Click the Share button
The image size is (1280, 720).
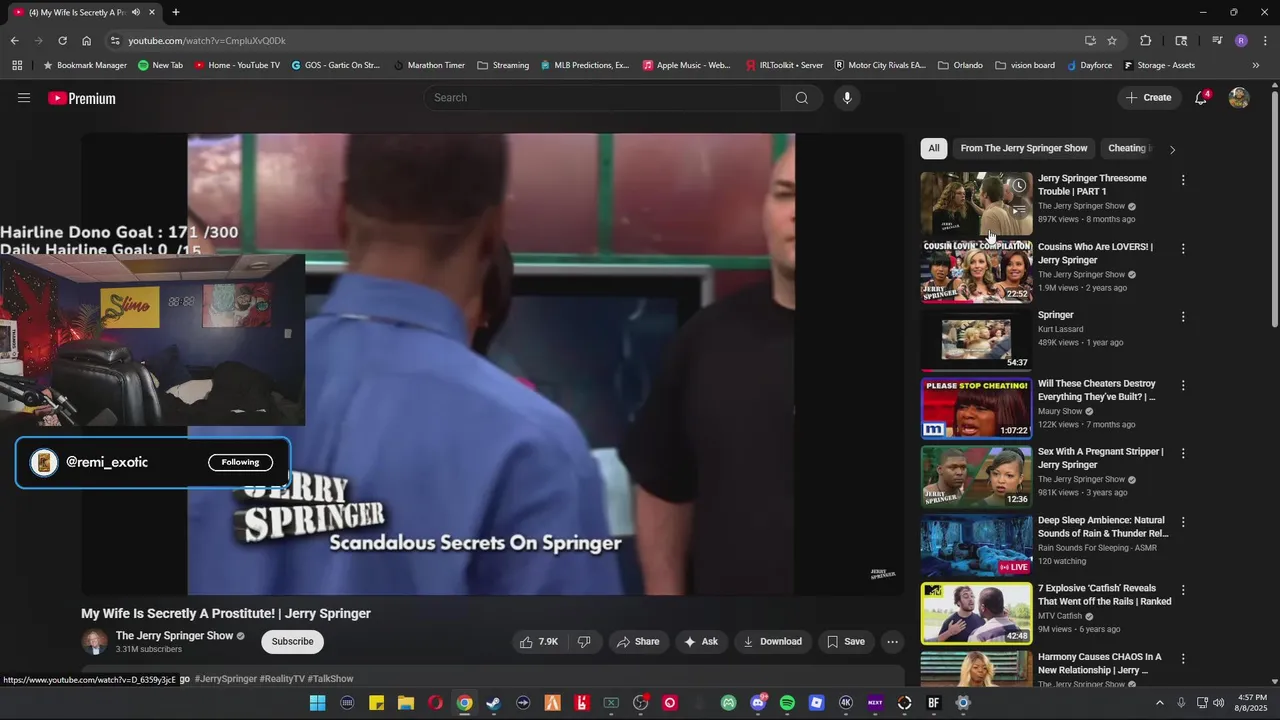(x=638, y=642)
